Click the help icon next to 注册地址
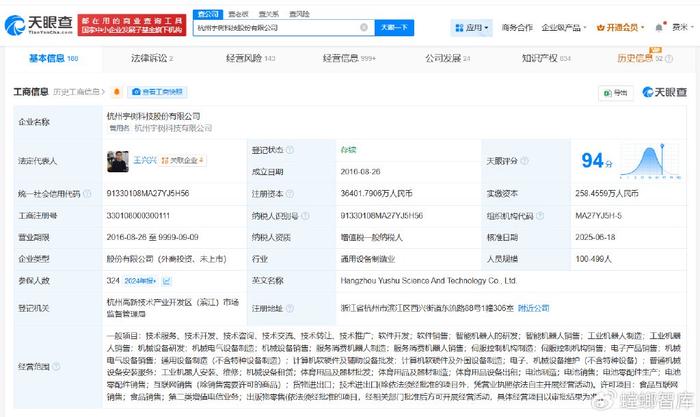 coord(290,308)
